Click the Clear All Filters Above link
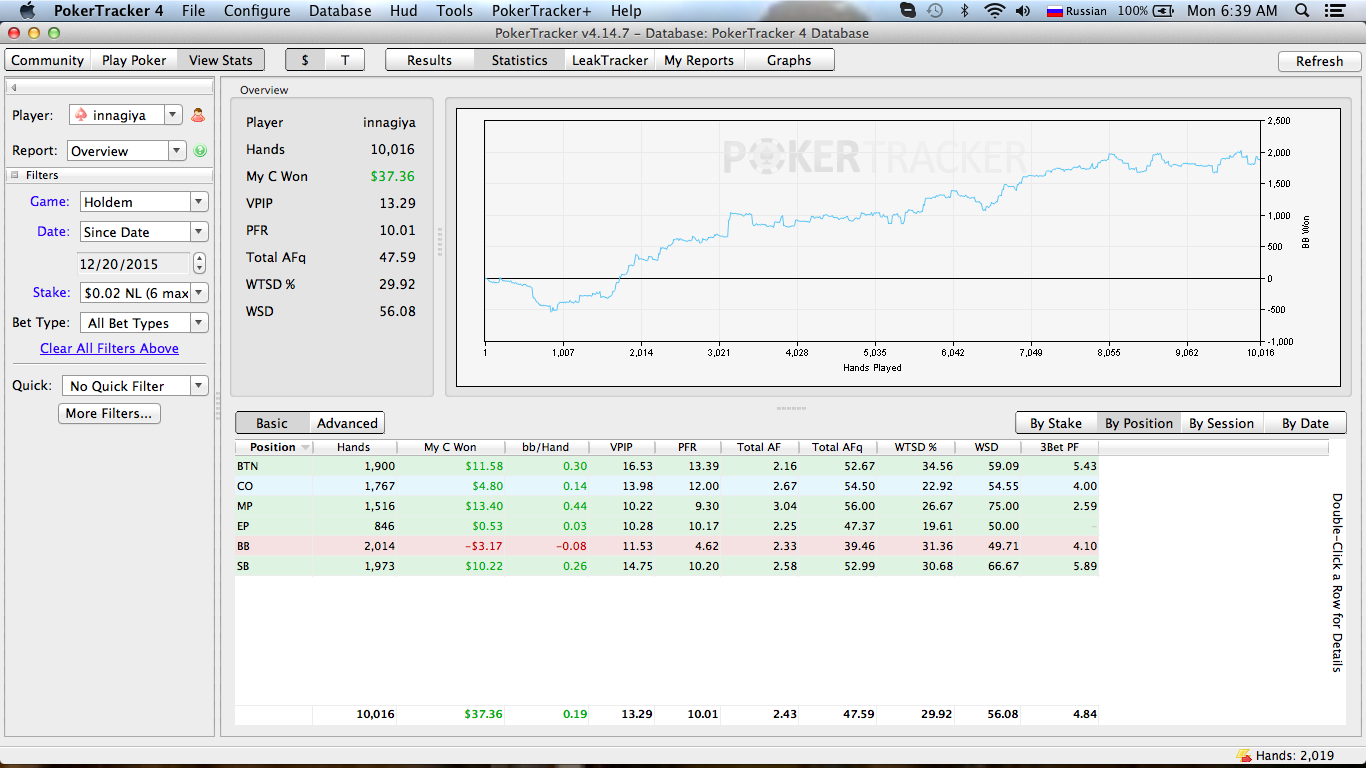The width and height of the screenshot is (1366, 768). (109, 348)
